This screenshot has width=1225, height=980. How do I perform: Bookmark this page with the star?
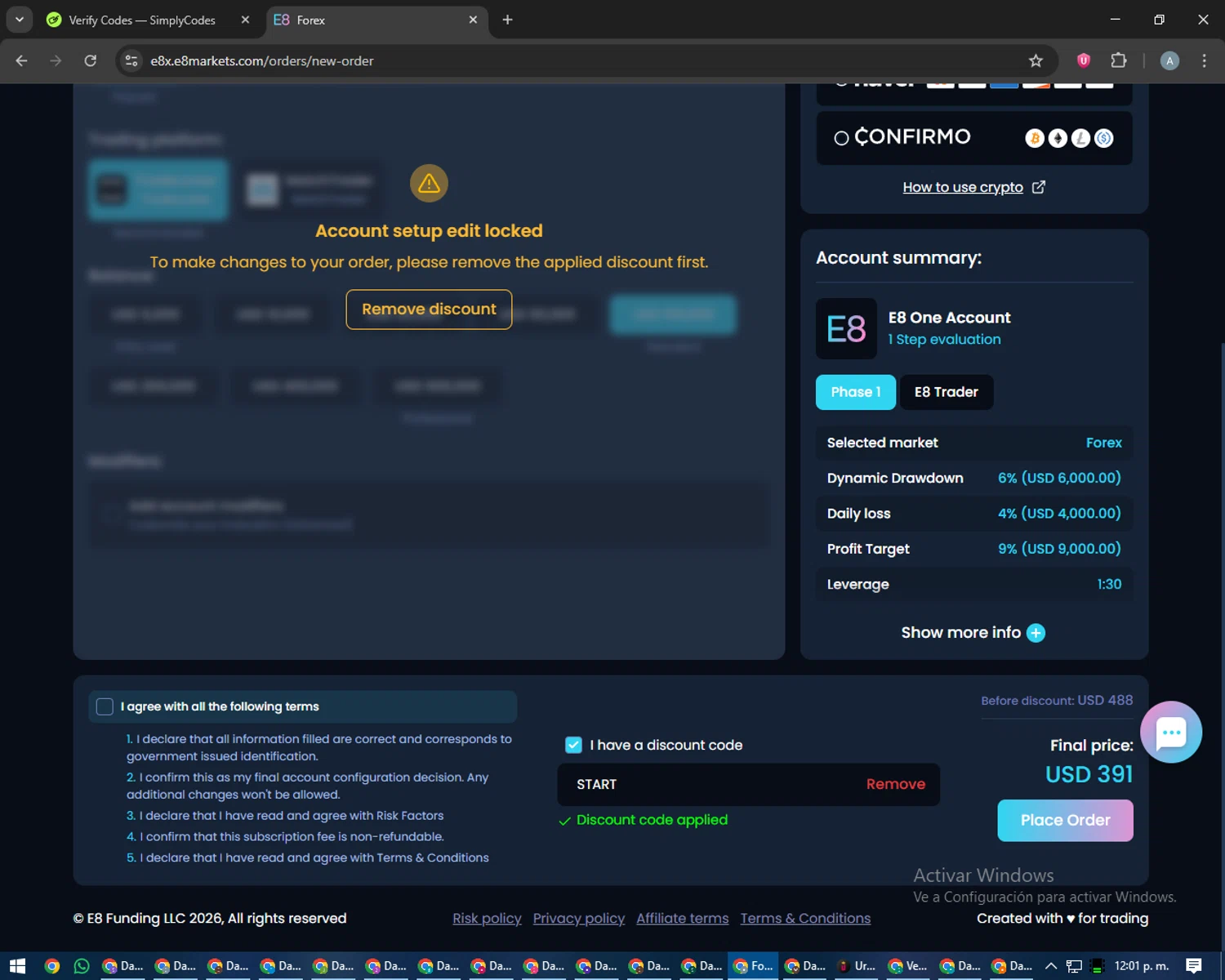(x=1036, y=60)
